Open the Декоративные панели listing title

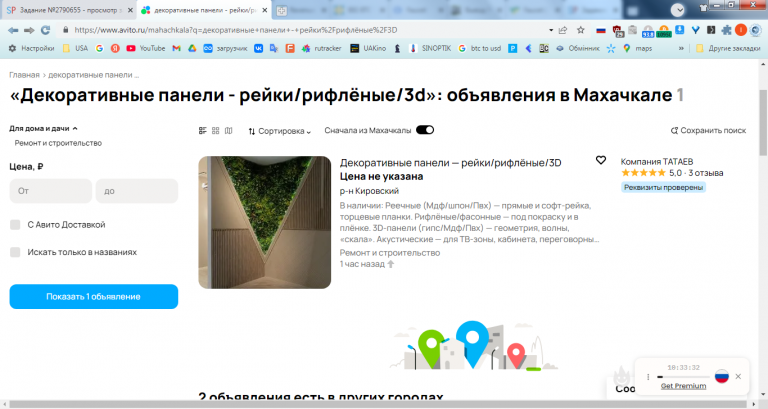[x=451, y=163]
